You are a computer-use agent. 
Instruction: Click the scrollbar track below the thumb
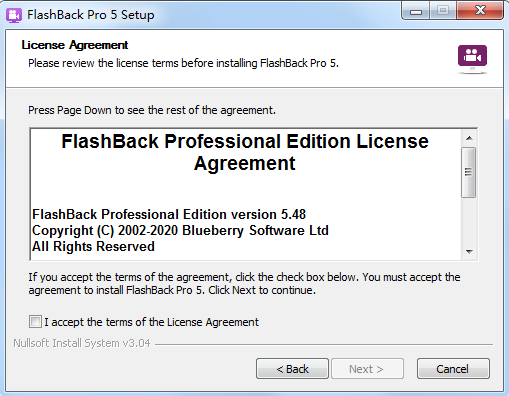(x=469, y=221)
